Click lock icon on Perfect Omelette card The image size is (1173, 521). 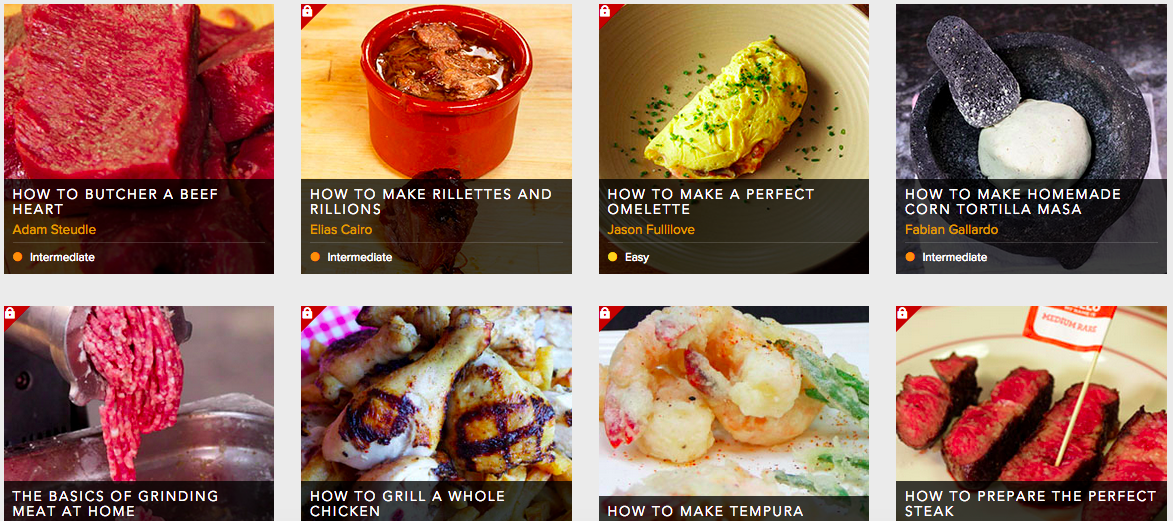(604, 10)
